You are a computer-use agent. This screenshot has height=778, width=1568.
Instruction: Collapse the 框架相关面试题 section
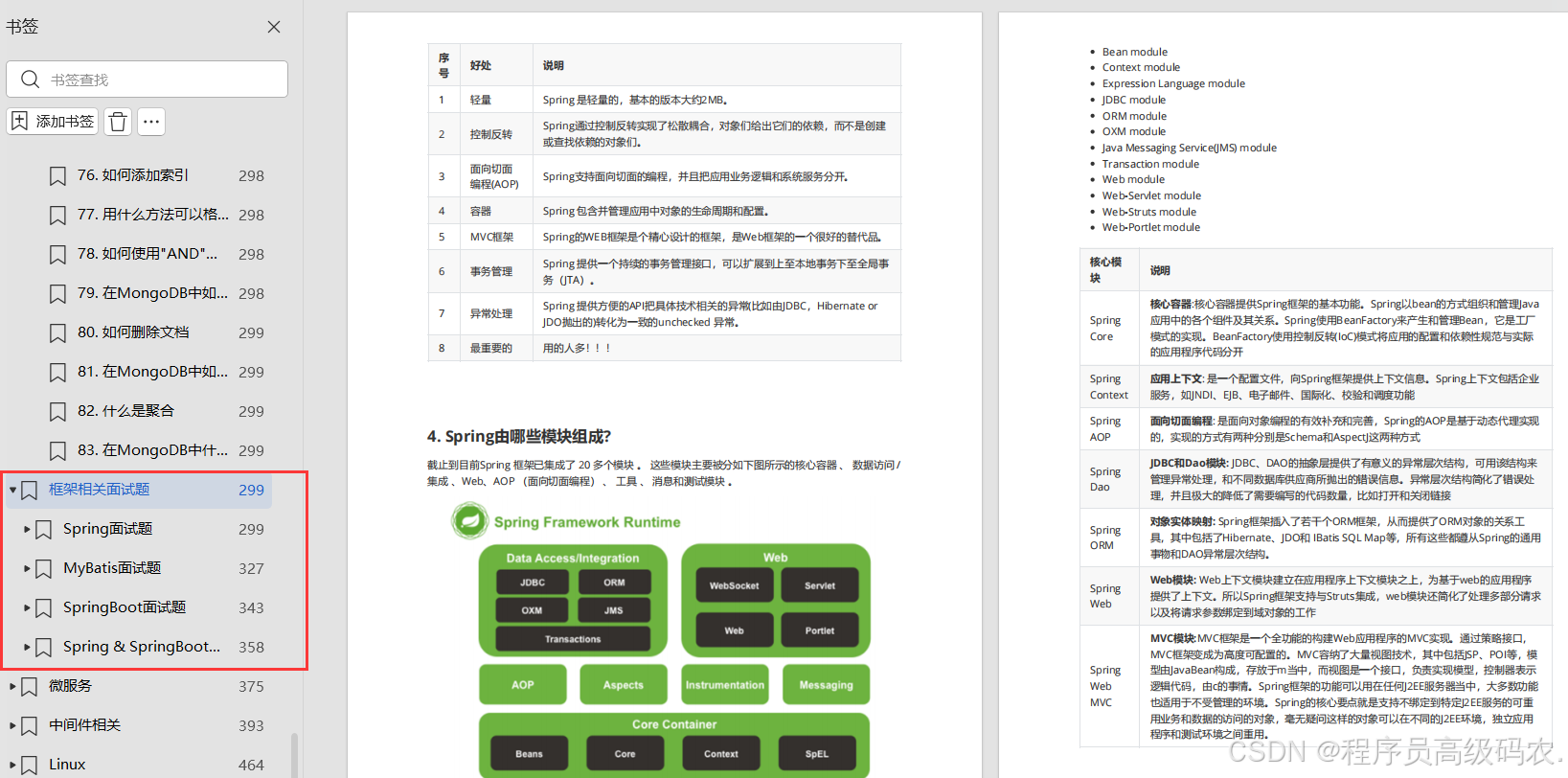(12, 490)
